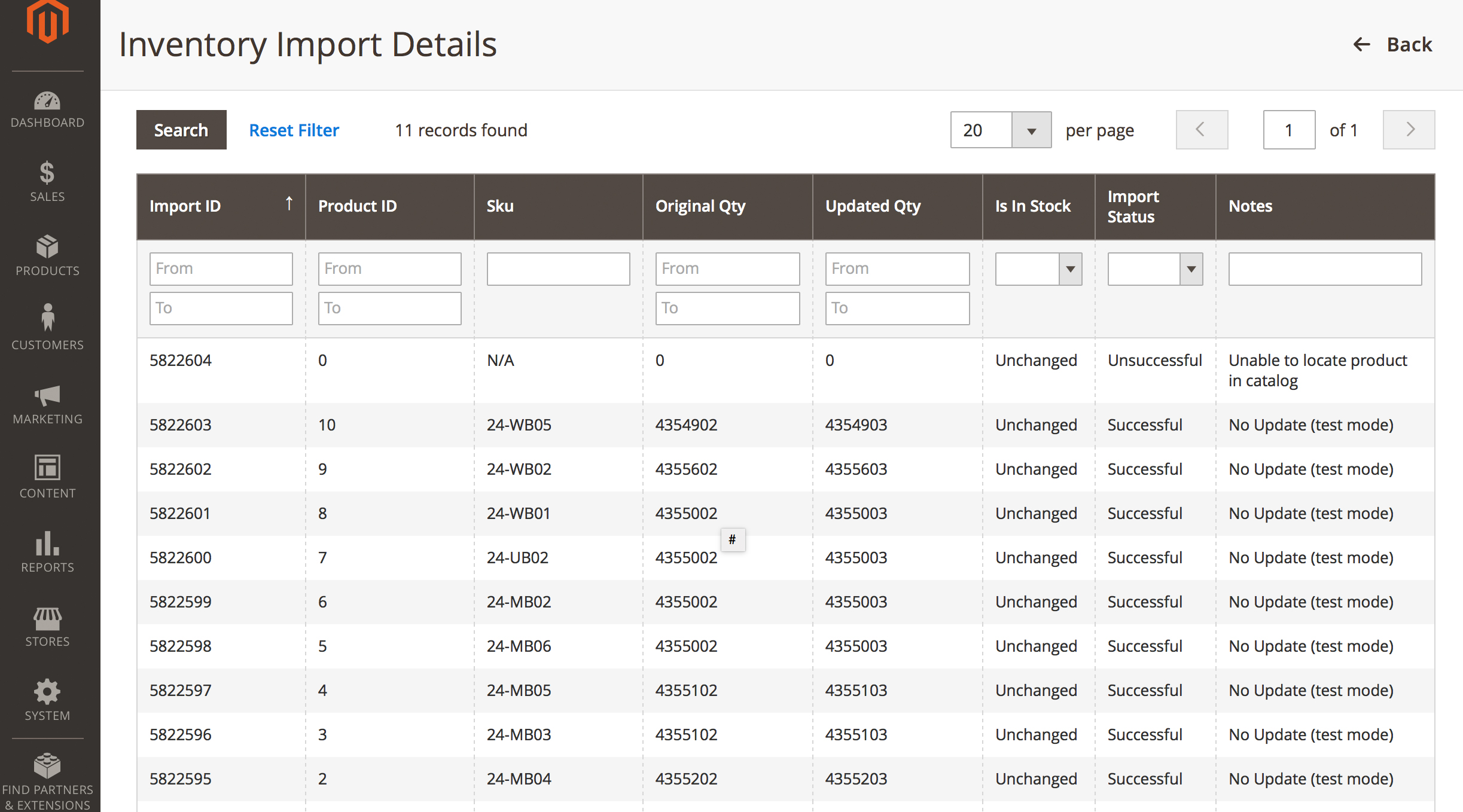Viewport: 1463px width, 812px height.
Task: Click Original Qty To filter field
Action: 728,309
